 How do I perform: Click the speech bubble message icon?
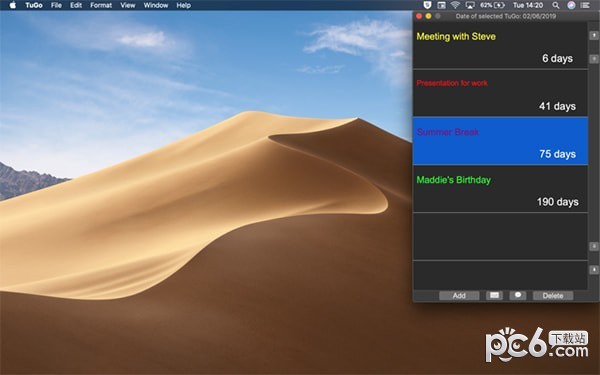pos(518,295)
